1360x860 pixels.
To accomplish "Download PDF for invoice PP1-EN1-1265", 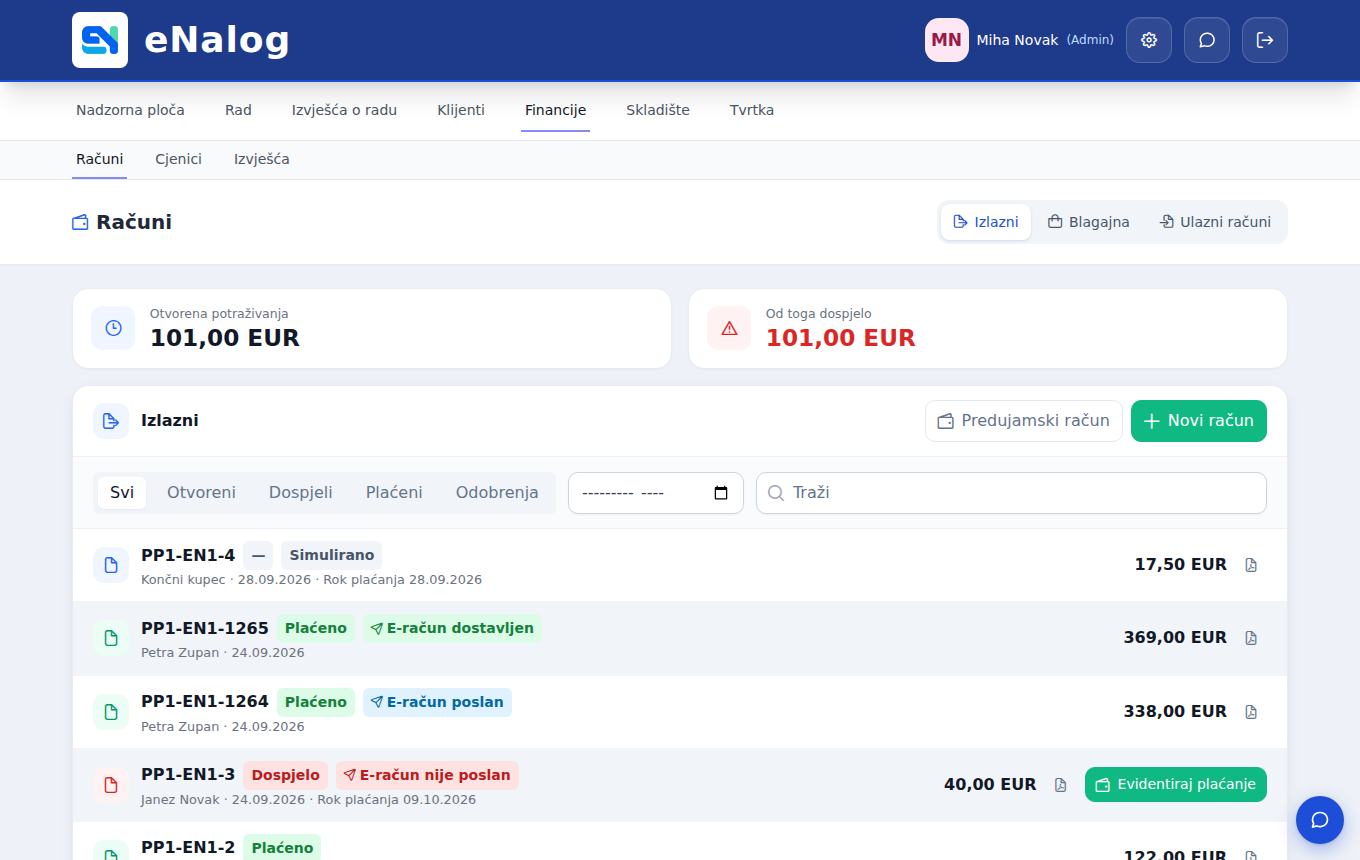I will (1251, 638).
